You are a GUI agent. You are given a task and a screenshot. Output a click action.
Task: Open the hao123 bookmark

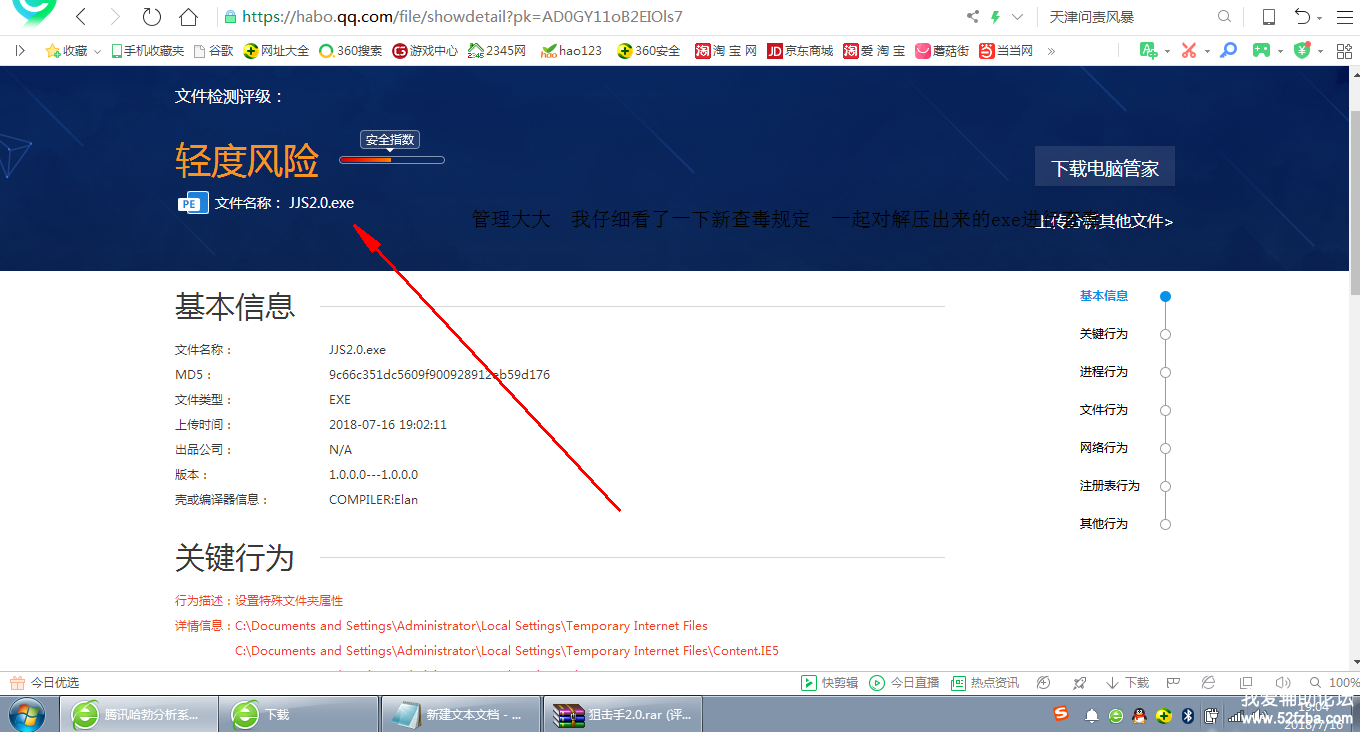(x=571, y=50)
